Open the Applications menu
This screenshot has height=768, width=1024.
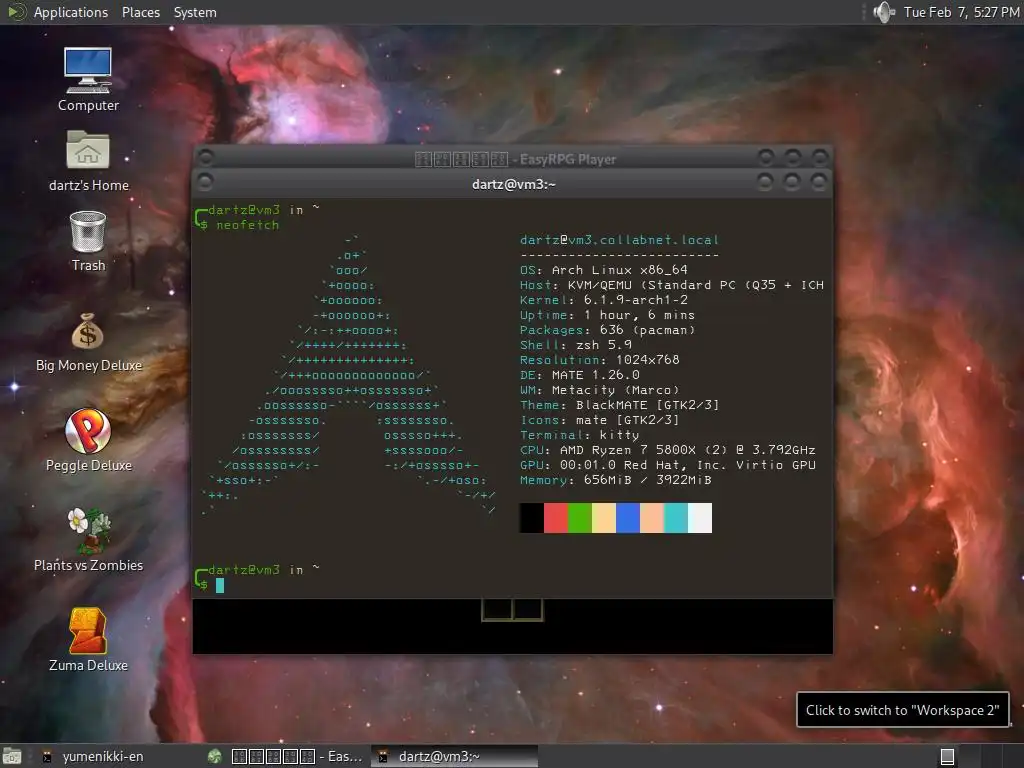coord(71,12)
